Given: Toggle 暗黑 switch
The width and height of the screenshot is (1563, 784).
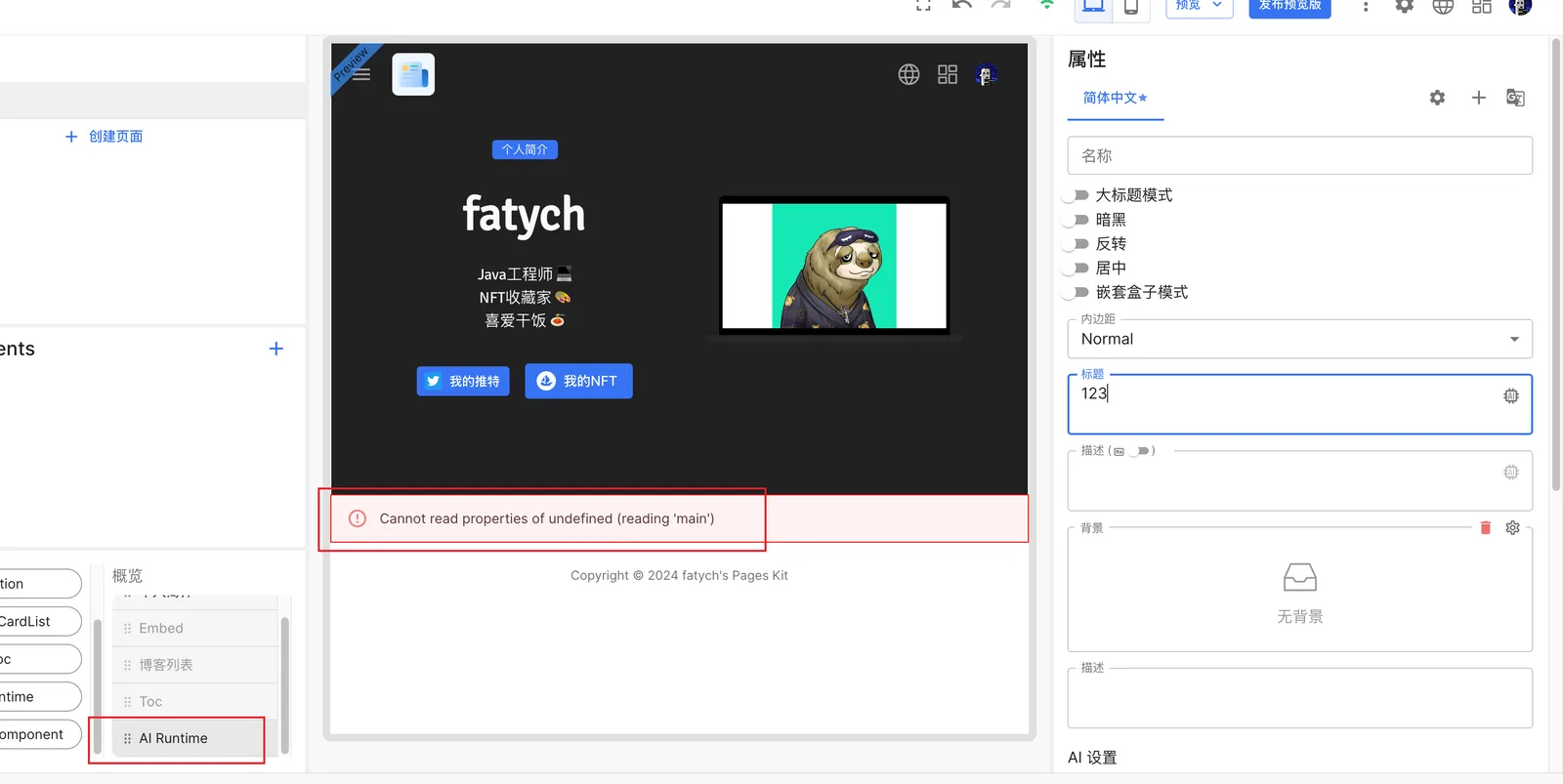Looking at the screenshot, I should pyautogui.click(x=1076, y=220).
